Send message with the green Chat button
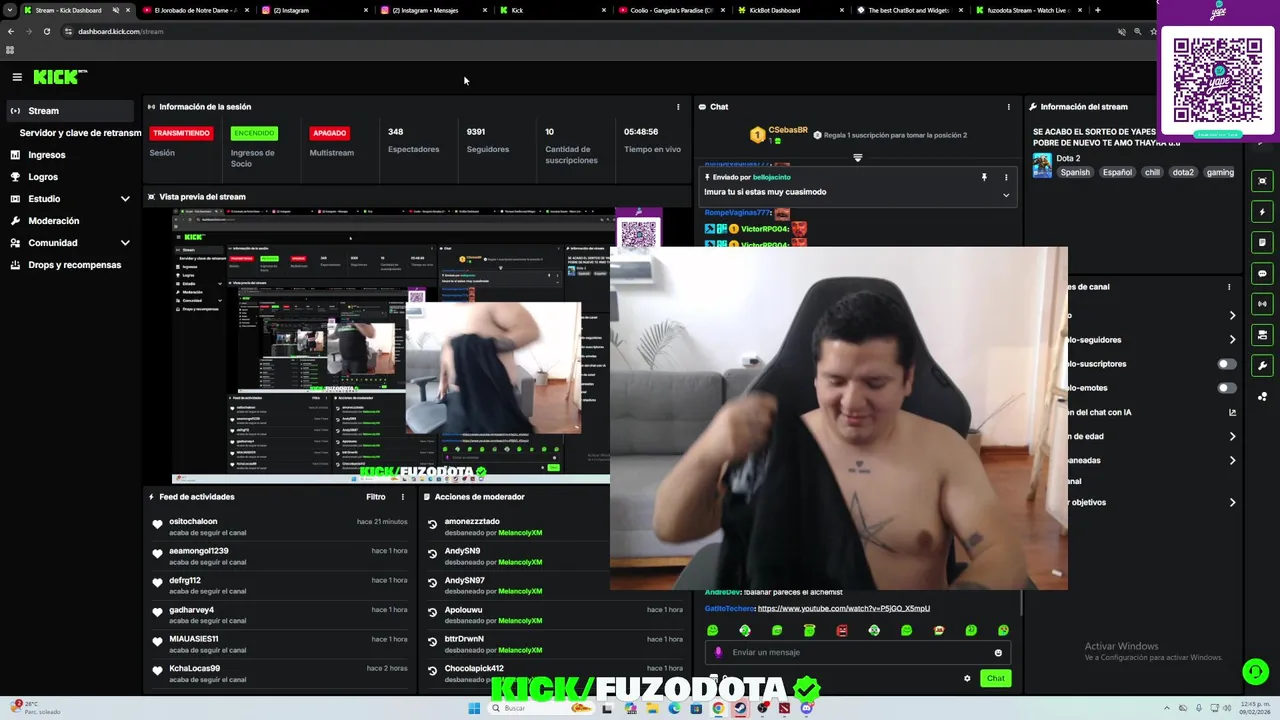 [996, 679]
